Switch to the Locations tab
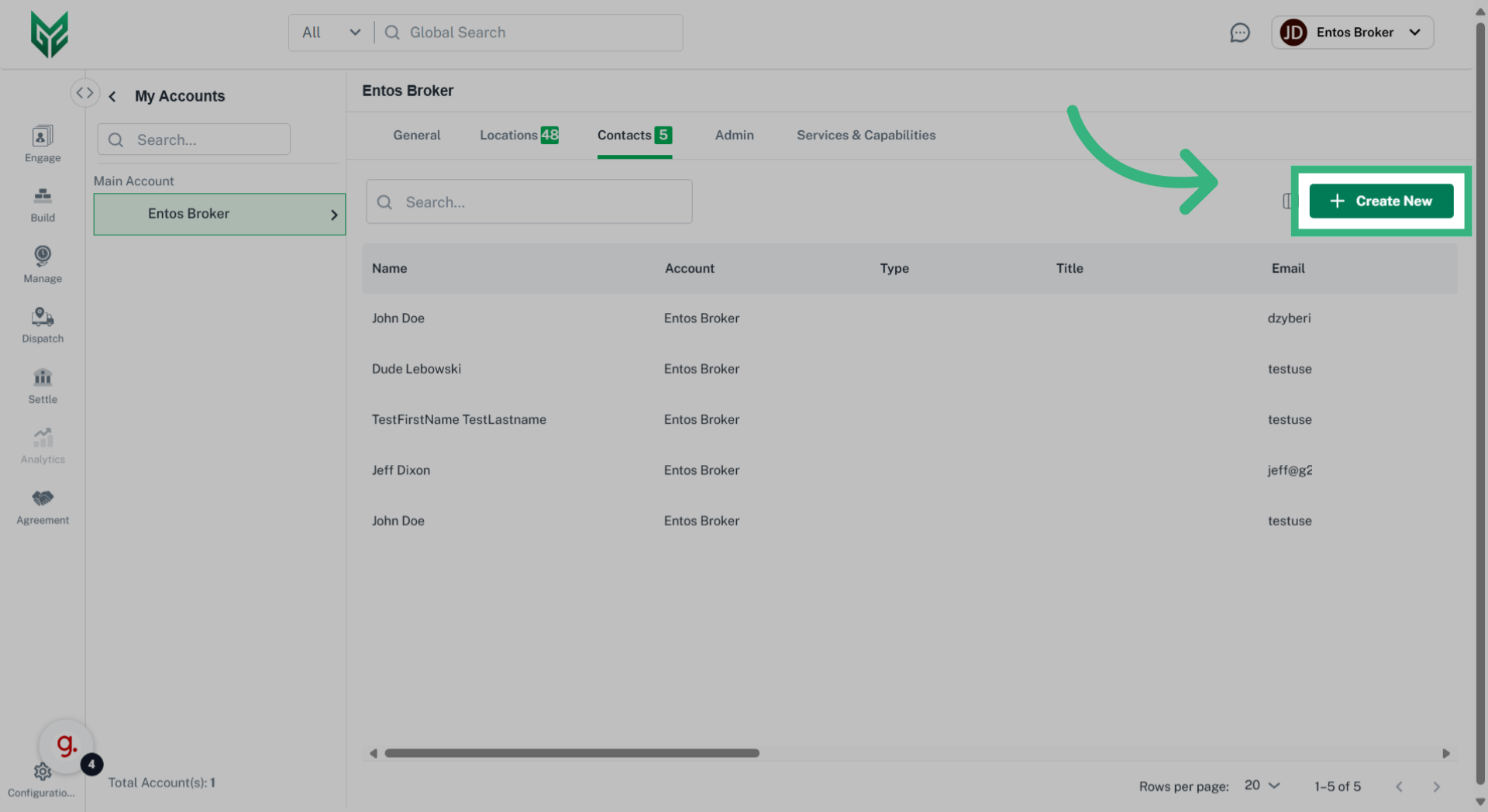This screenshot has height=812, width=1488. tap(518, 135)
